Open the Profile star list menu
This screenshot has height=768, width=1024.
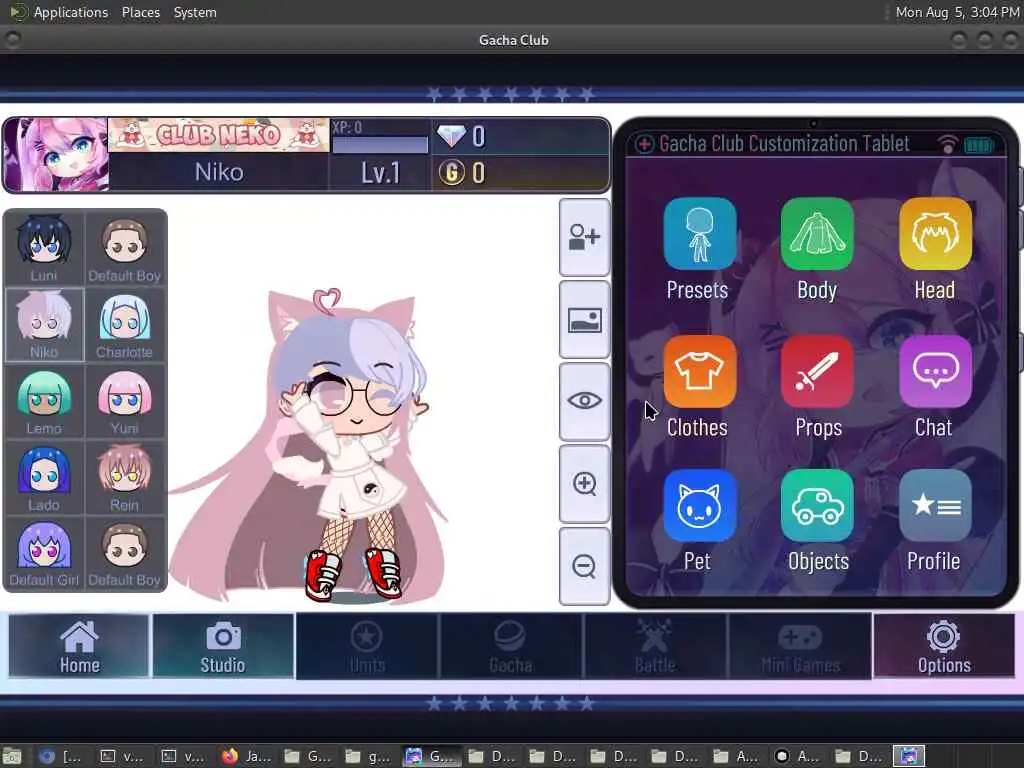[935, 505]
